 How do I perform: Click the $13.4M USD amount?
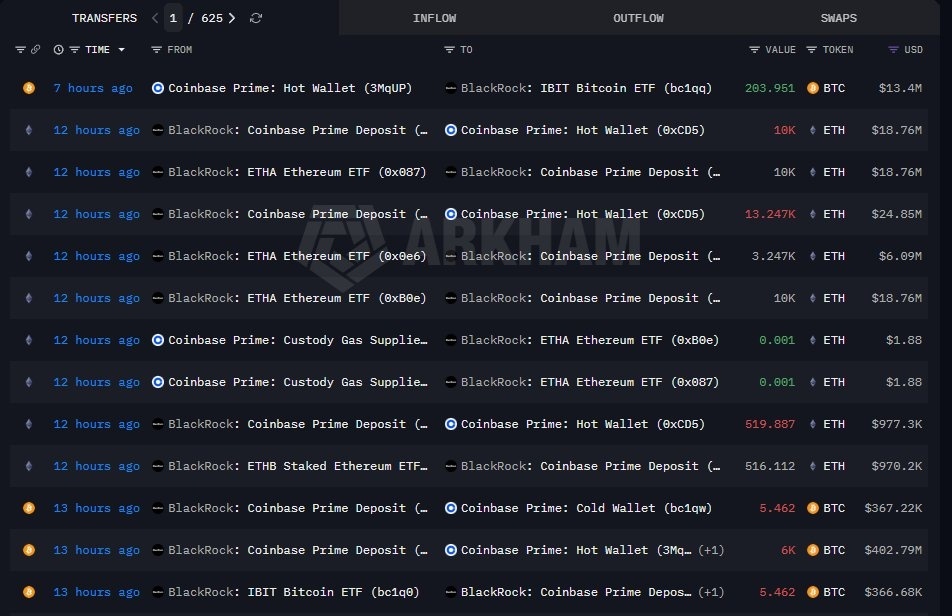click(x=900, y=88)
